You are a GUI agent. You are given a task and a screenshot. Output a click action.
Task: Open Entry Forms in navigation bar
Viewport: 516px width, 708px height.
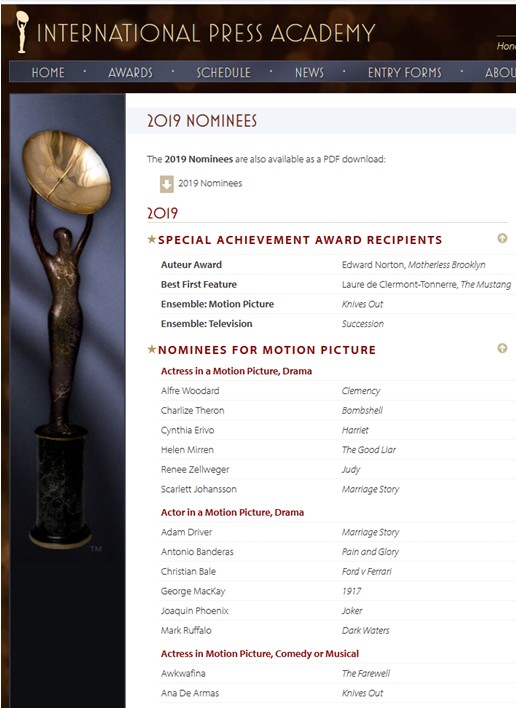pos(404,72)
